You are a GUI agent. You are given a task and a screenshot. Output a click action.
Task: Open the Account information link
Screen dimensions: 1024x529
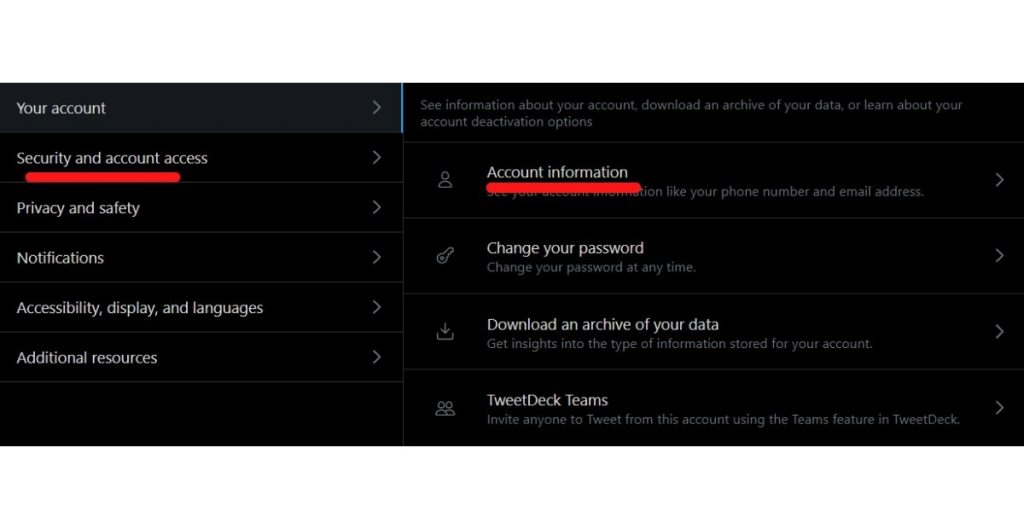point(557,172)
